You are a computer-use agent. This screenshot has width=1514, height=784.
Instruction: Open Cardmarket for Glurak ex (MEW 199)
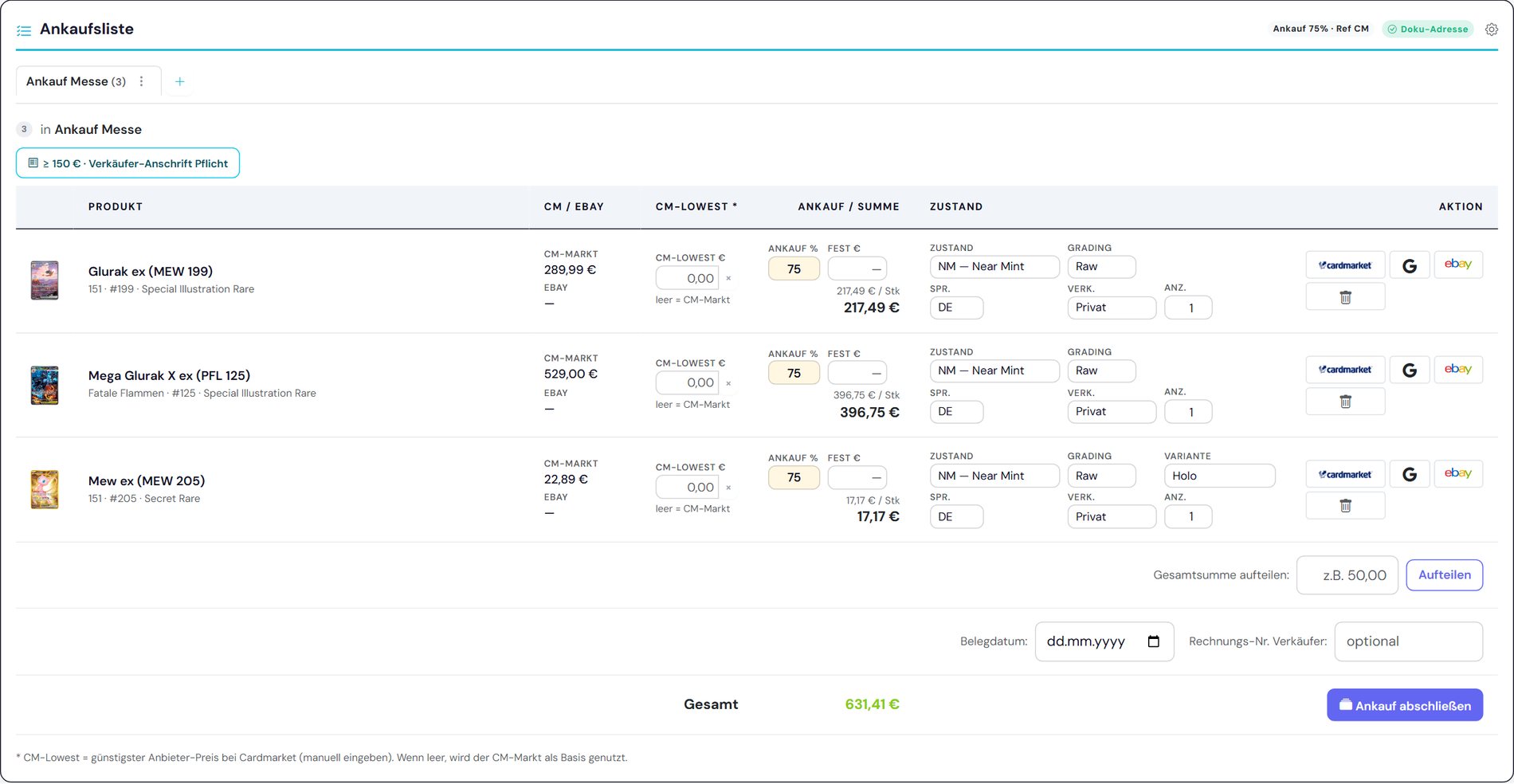pos(1345,265)
